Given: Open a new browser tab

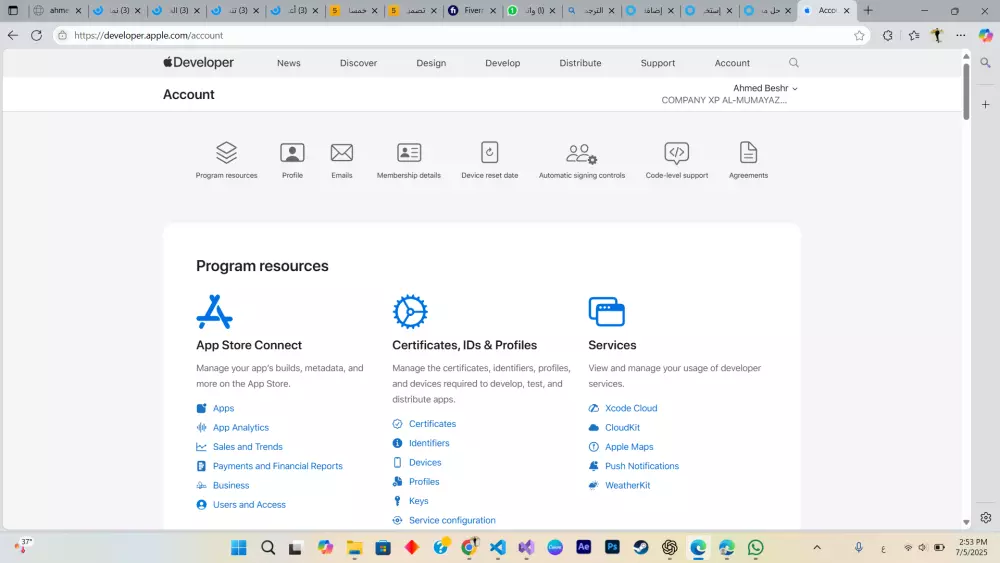Looking at the screenshot, I should [x=868, y=10].
